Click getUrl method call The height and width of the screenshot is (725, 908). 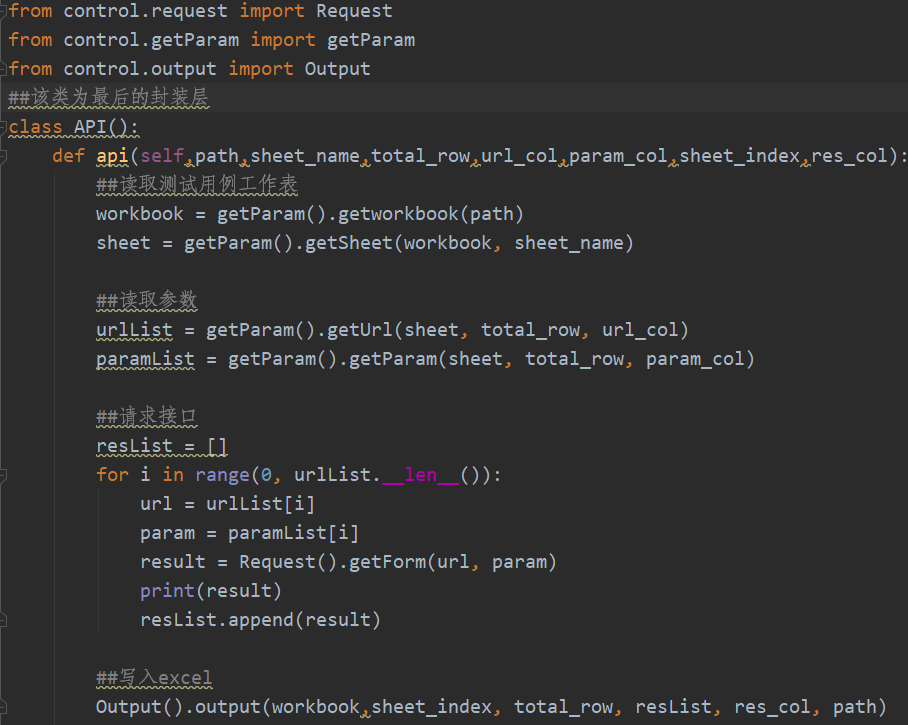pyautogui.click(x=360, y=330)
